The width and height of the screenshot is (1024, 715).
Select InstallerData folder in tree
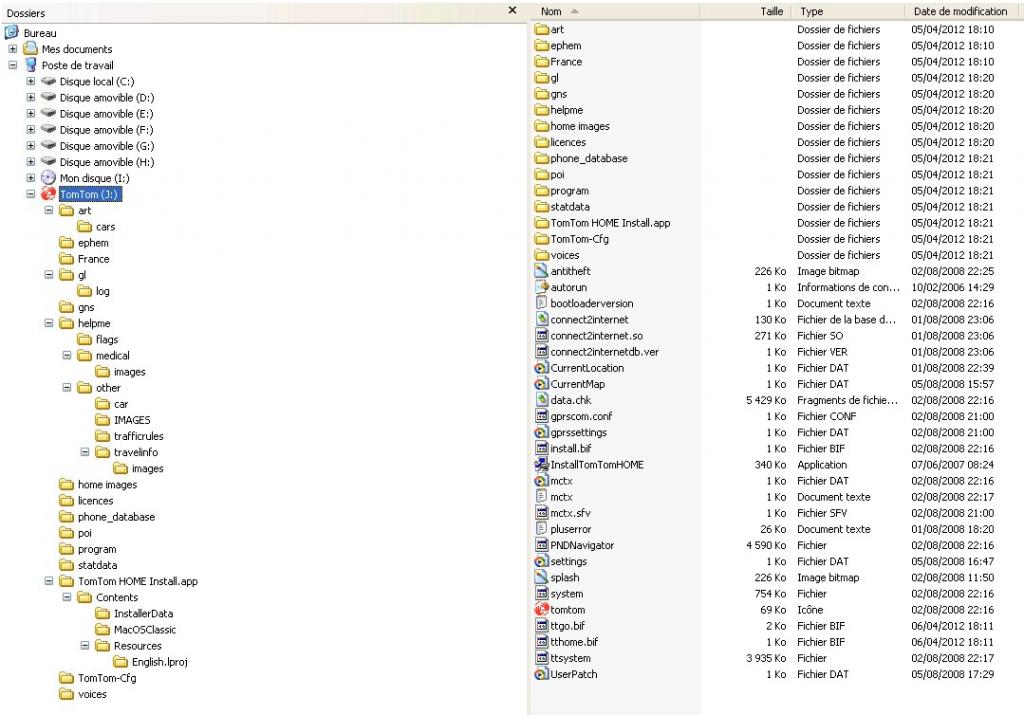pos(143,613)
